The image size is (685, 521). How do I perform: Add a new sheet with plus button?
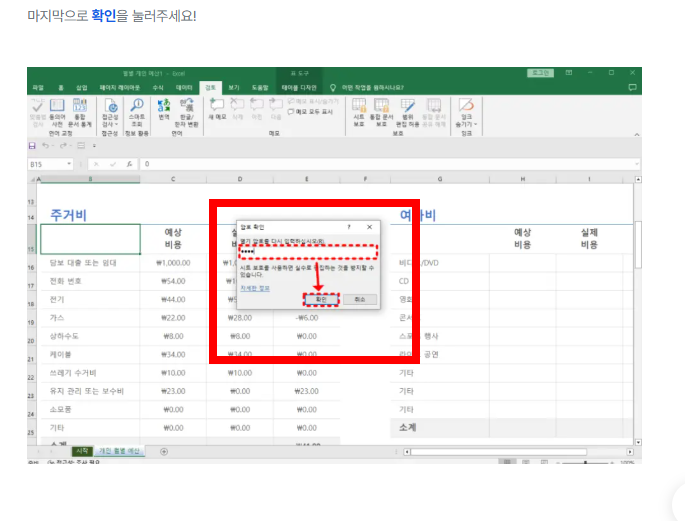point(164,452)
